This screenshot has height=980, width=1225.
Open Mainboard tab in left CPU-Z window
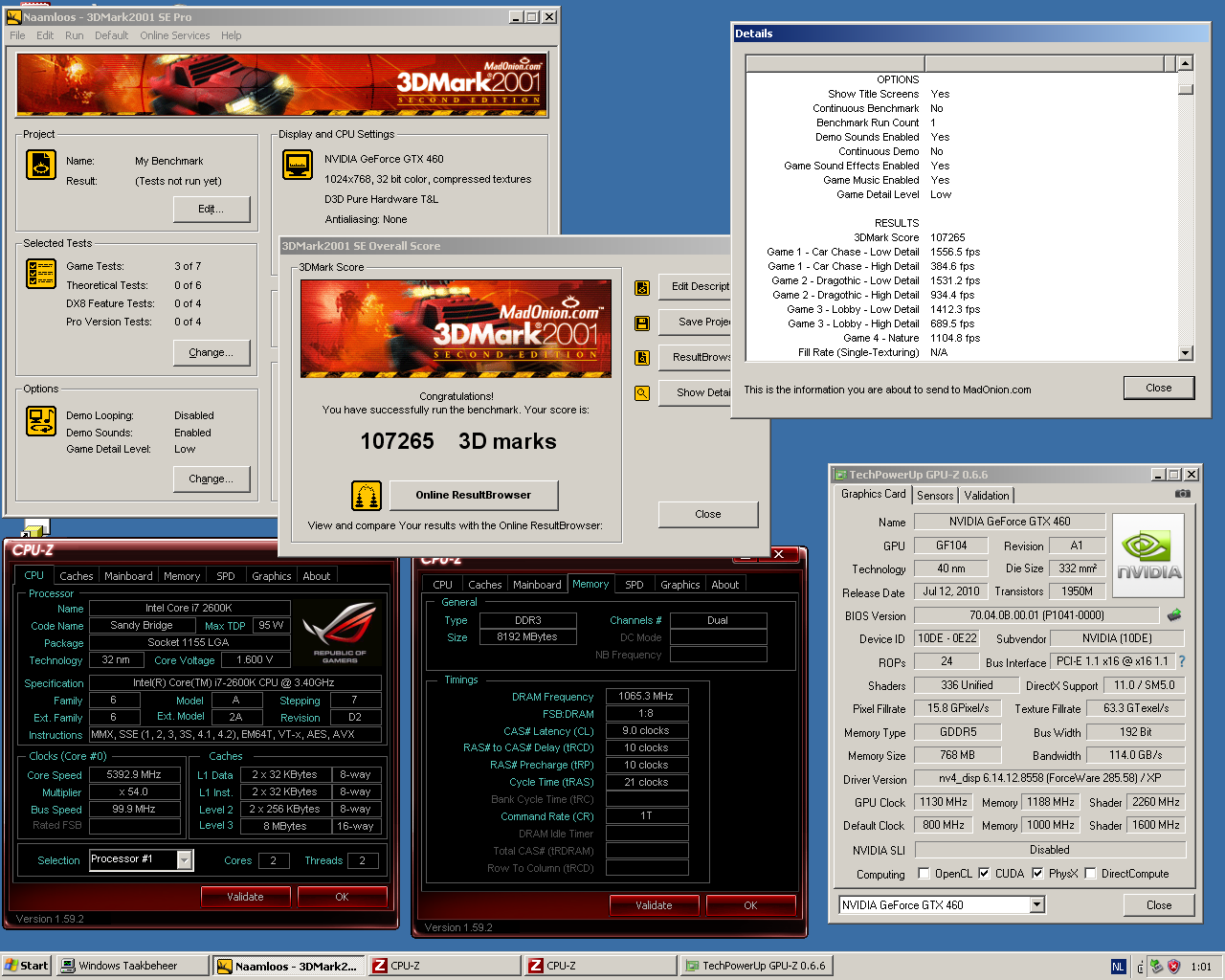click(128, 576)
